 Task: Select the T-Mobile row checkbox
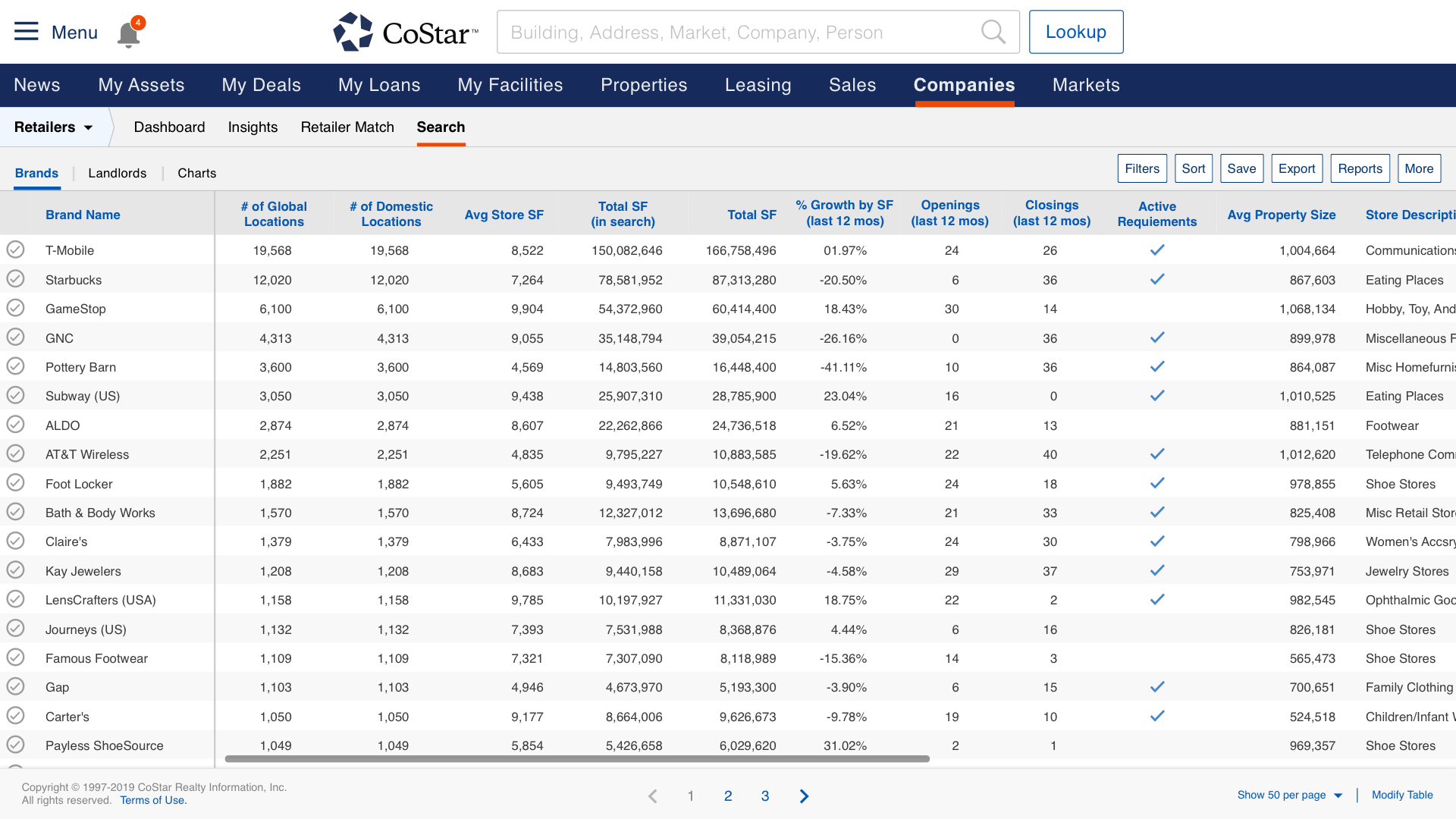[x=15, y=249]
